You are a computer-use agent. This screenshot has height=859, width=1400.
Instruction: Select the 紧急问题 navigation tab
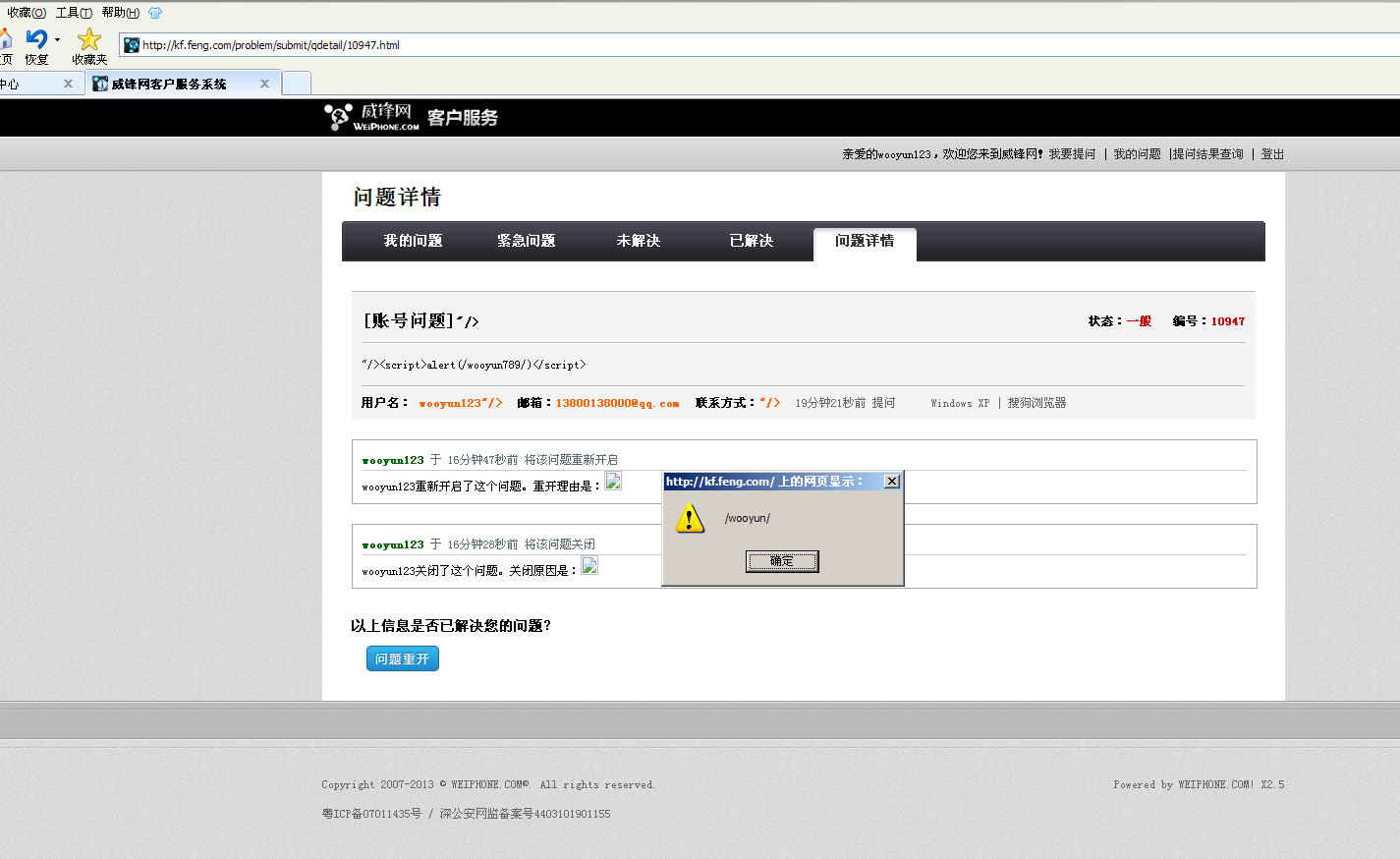coord(526,241)
